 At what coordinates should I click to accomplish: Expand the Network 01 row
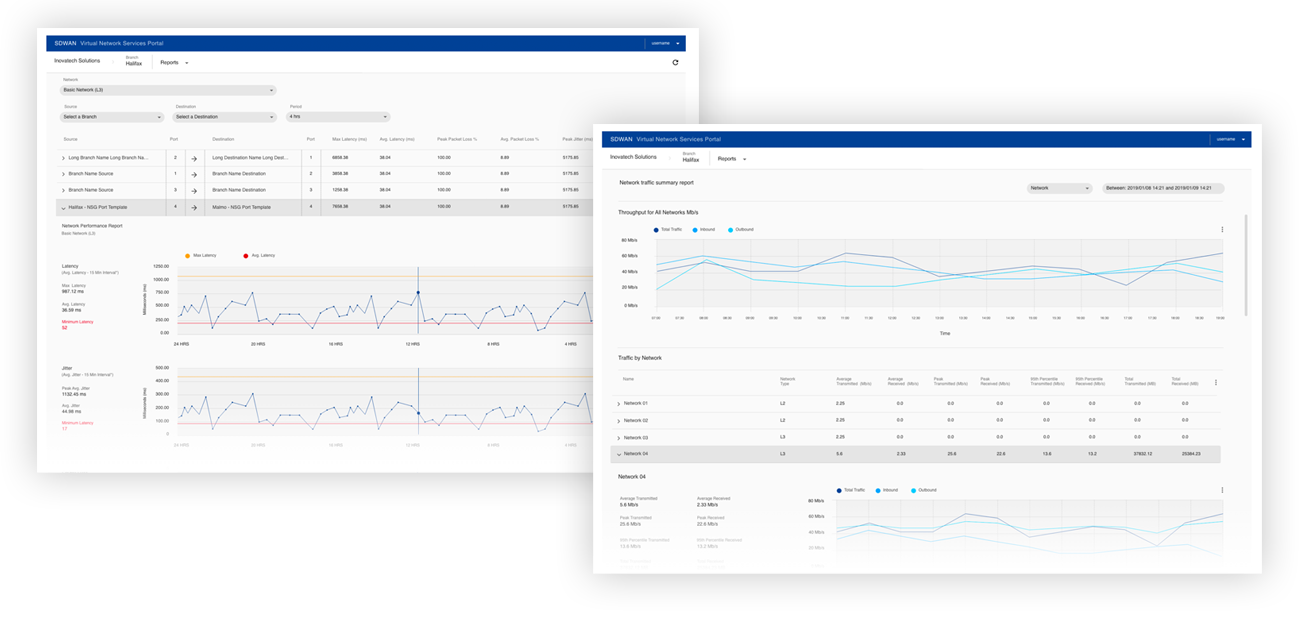point(618,403)
